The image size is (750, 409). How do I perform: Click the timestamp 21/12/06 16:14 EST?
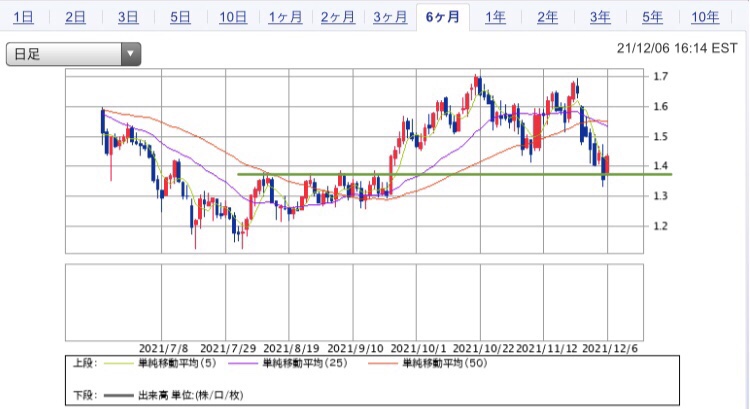677,48
